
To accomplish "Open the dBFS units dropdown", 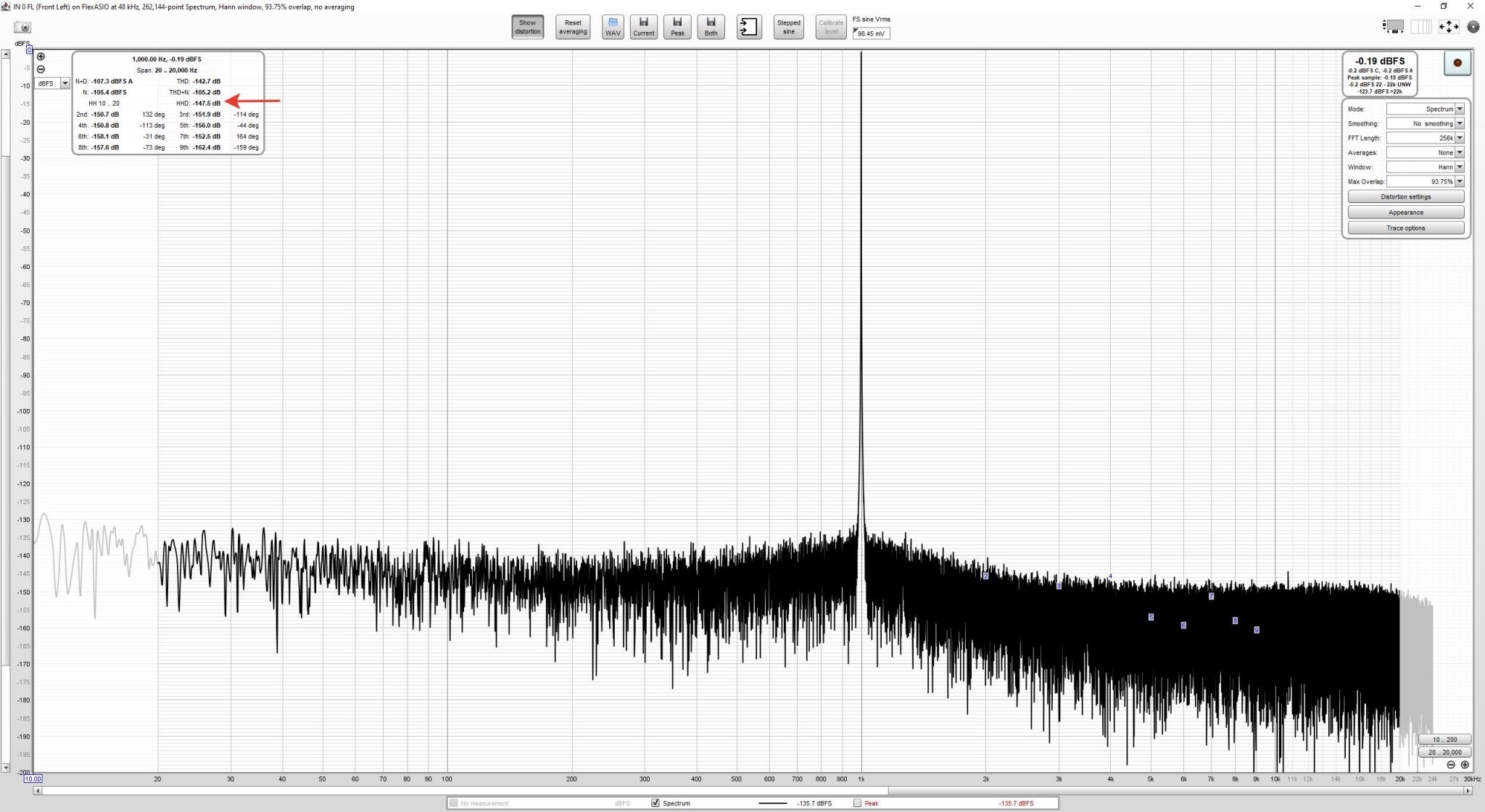I will coord(52,83).
